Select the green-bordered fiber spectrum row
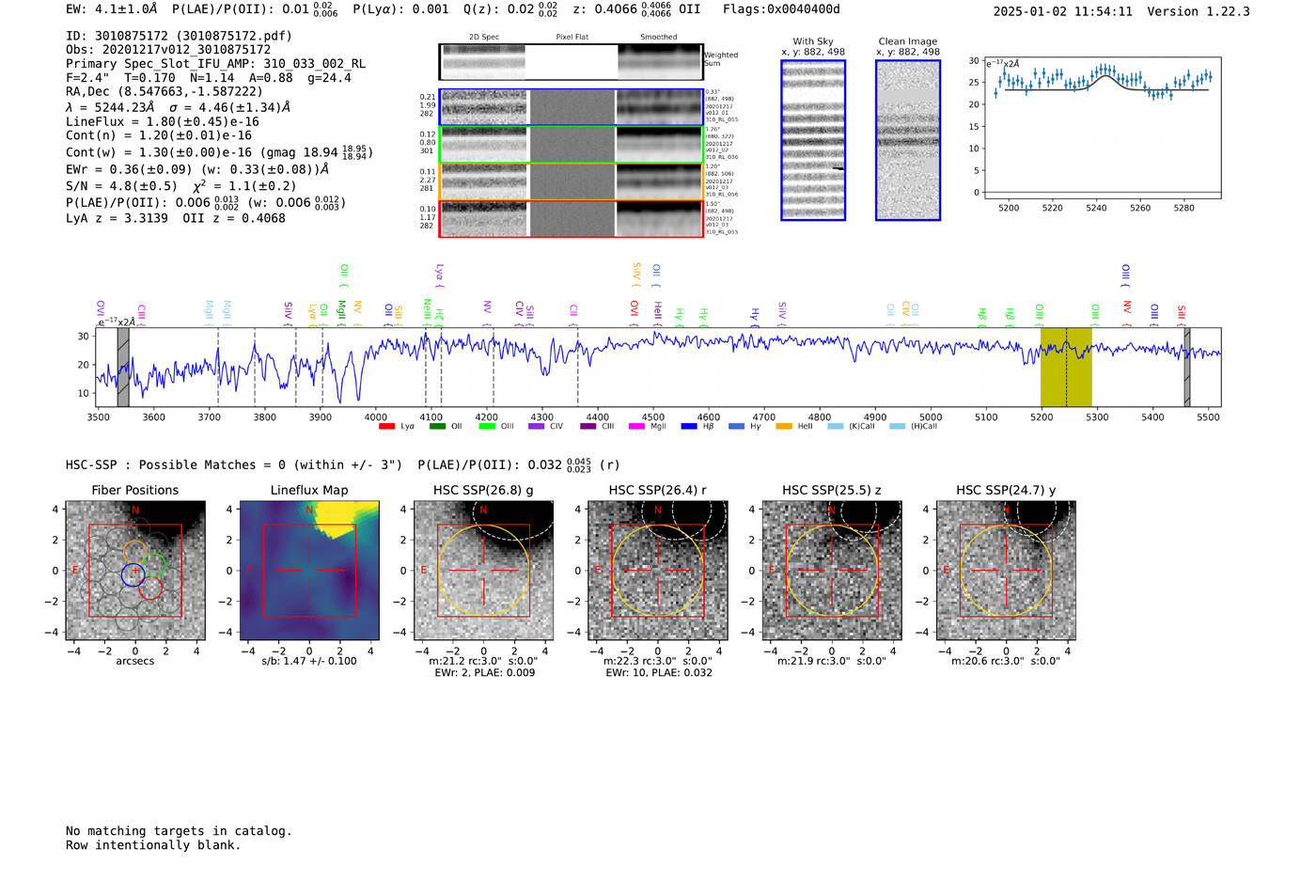The height and width of the screenshot is (896, 1316). pos(571,145)
